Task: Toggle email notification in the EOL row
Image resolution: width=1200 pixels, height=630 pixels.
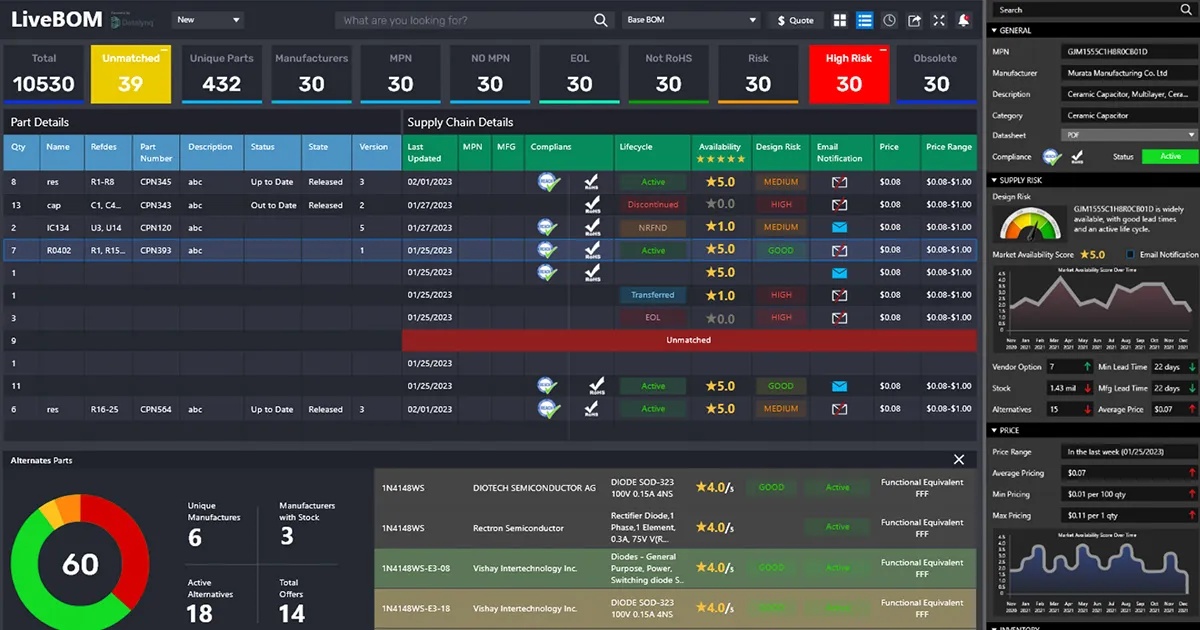Action: coord(840,318)
